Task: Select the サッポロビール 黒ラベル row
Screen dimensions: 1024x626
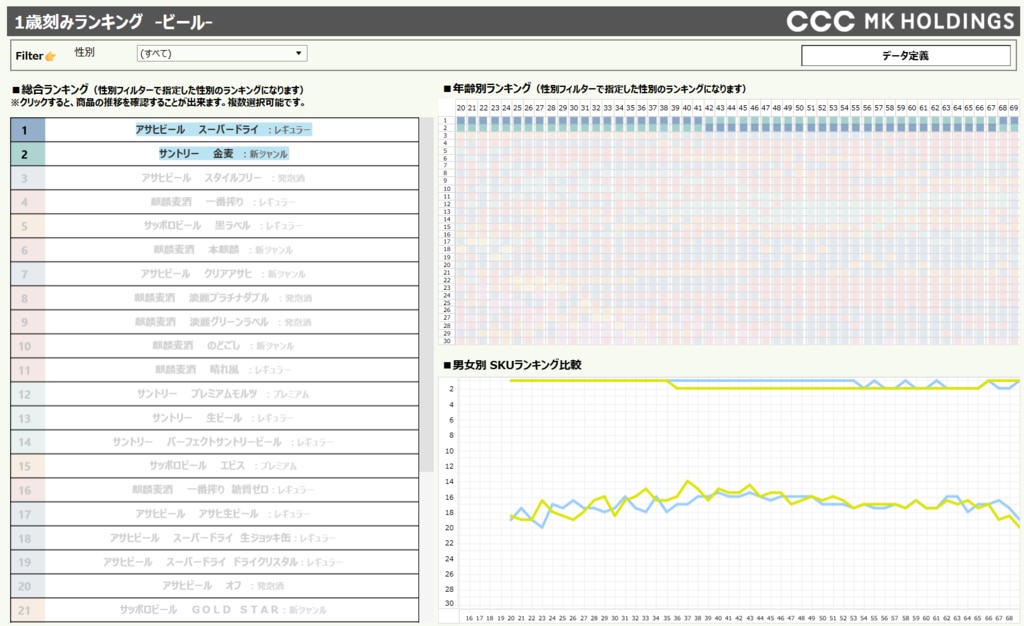Action: [215, 226]
